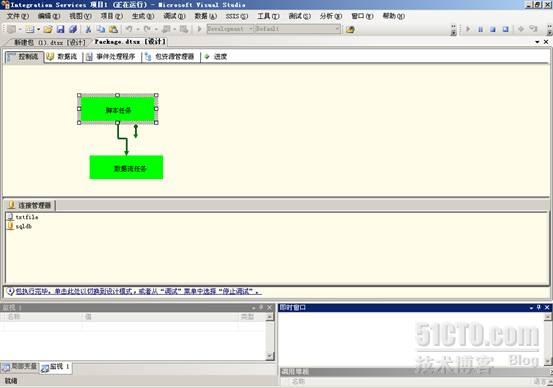Click the icon right of the Default dropdown
The image size is (553, 388).
coord(350,30)
